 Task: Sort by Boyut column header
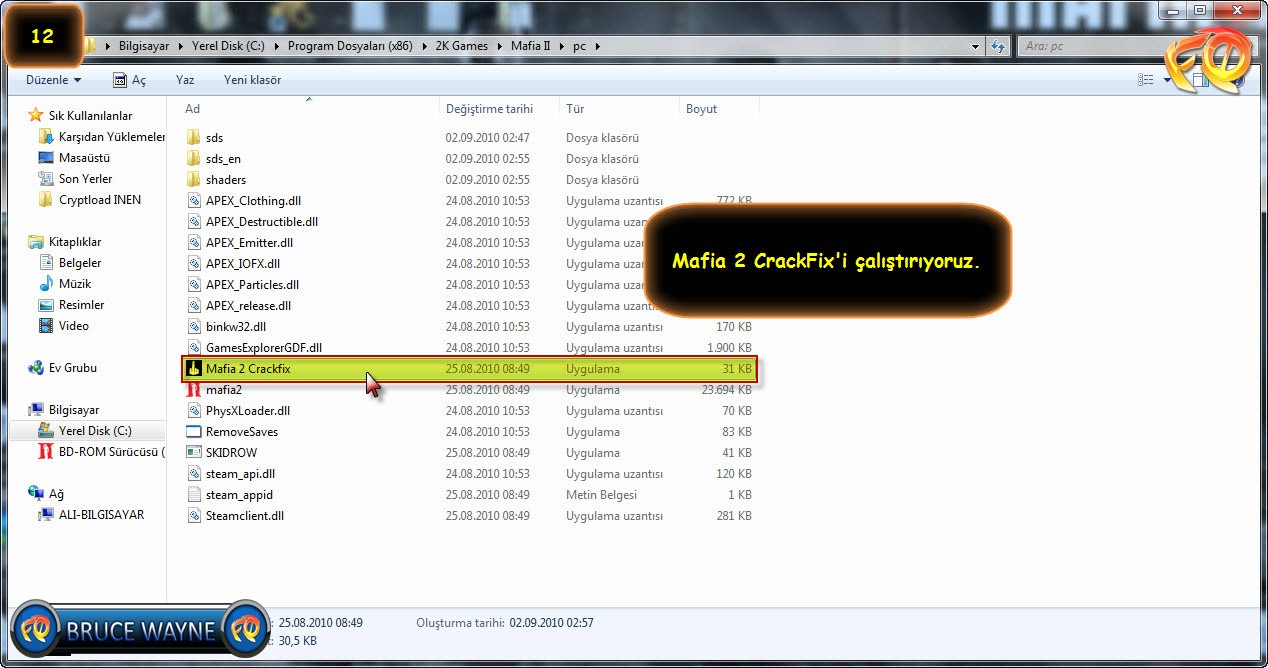tap(720, 109)
